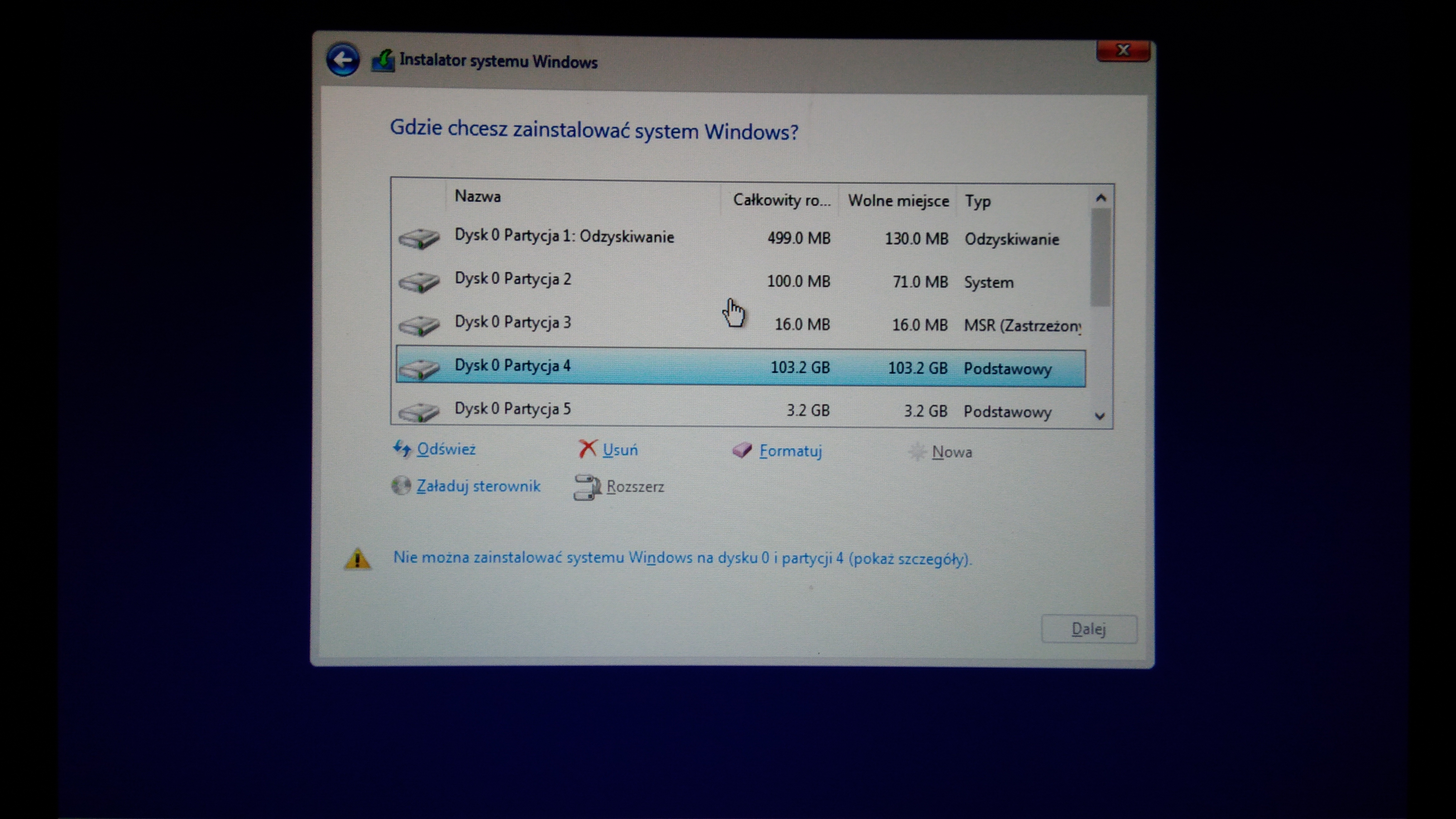The width and height of the screenshot is (1456, 819).
Task: Click the MSR (Zastrzeżony) type cell
Action: click(x=1022, y=326)
